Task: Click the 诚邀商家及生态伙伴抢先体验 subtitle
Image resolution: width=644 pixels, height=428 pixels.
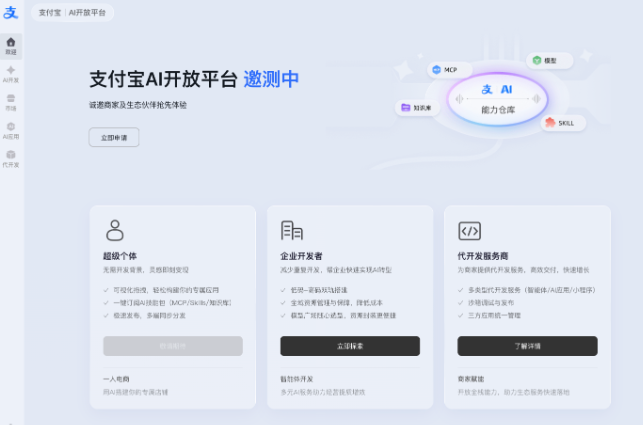Action: point(138,105)
